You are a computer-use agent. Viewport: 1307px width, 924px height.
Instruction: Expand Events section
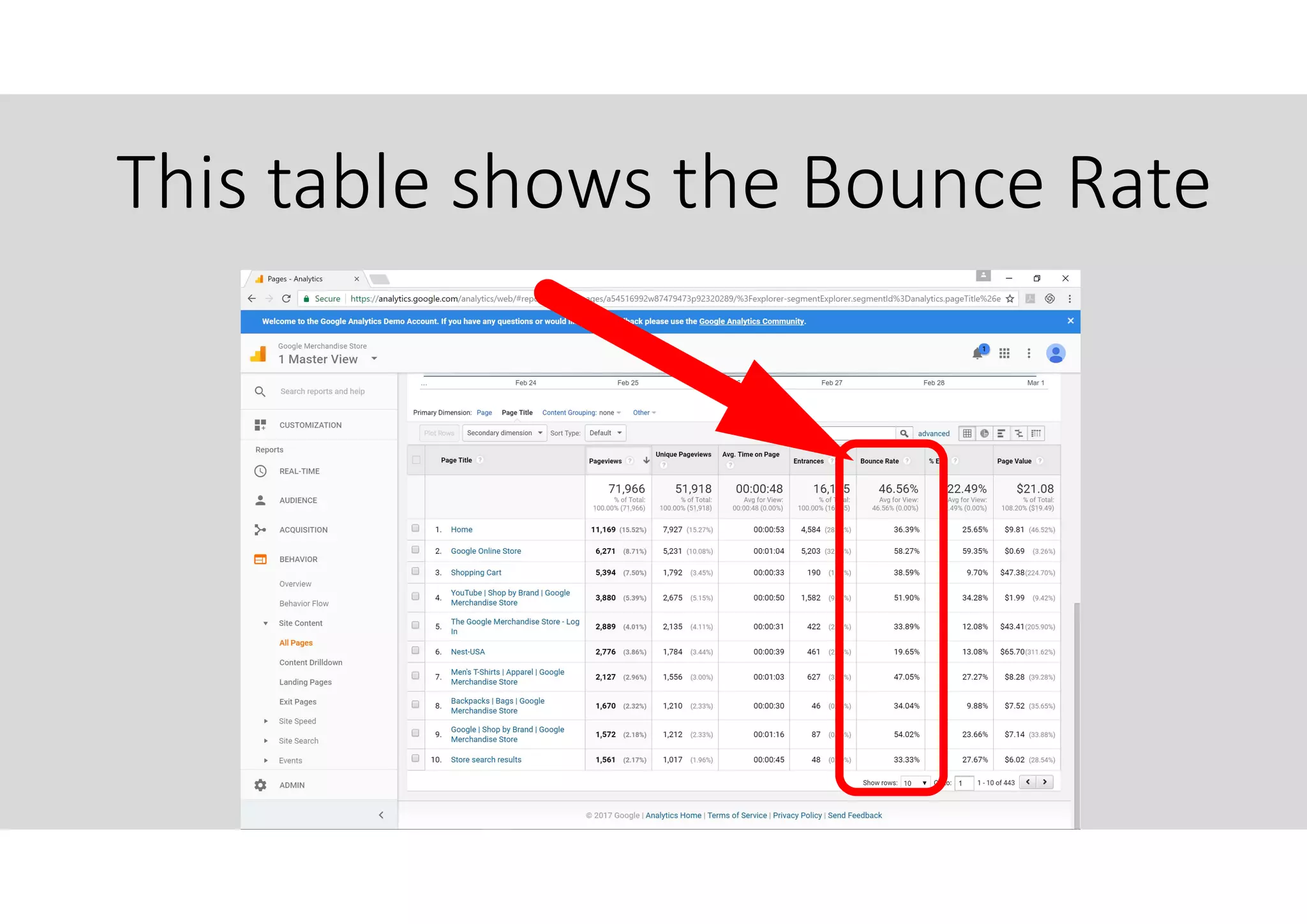click(x=265, y=761)
